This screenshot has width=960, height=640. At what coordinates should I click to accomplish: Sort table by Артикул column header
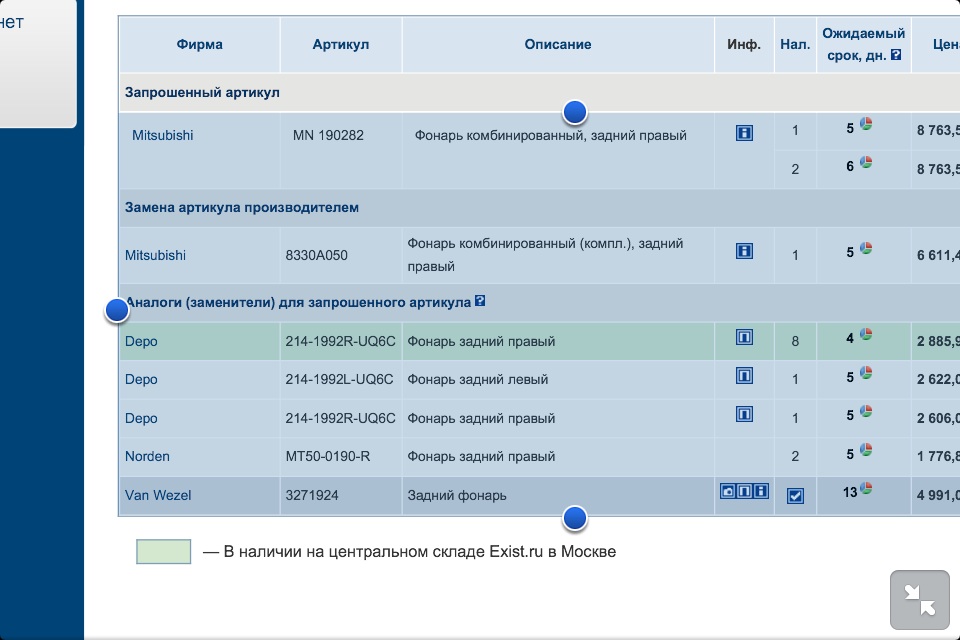[x=341, y=44]
